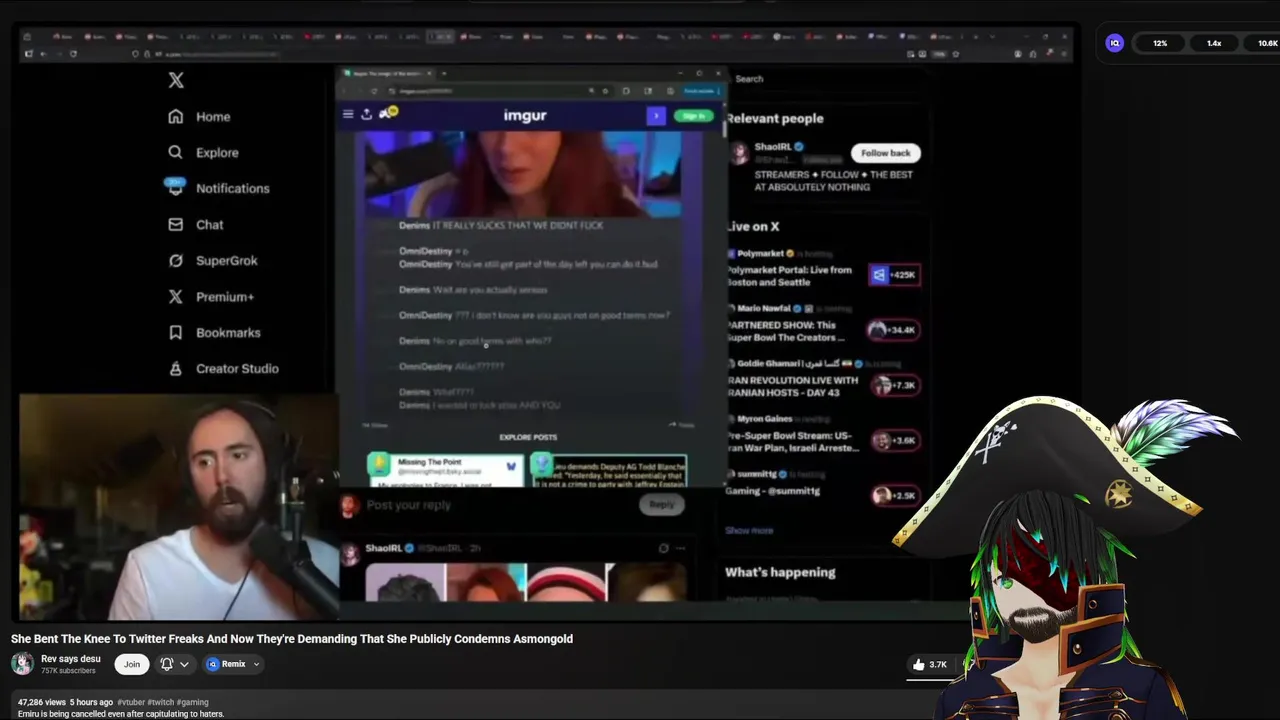Click Show more under Live on X
The image size is (1280, 720).
coord(749,531)
